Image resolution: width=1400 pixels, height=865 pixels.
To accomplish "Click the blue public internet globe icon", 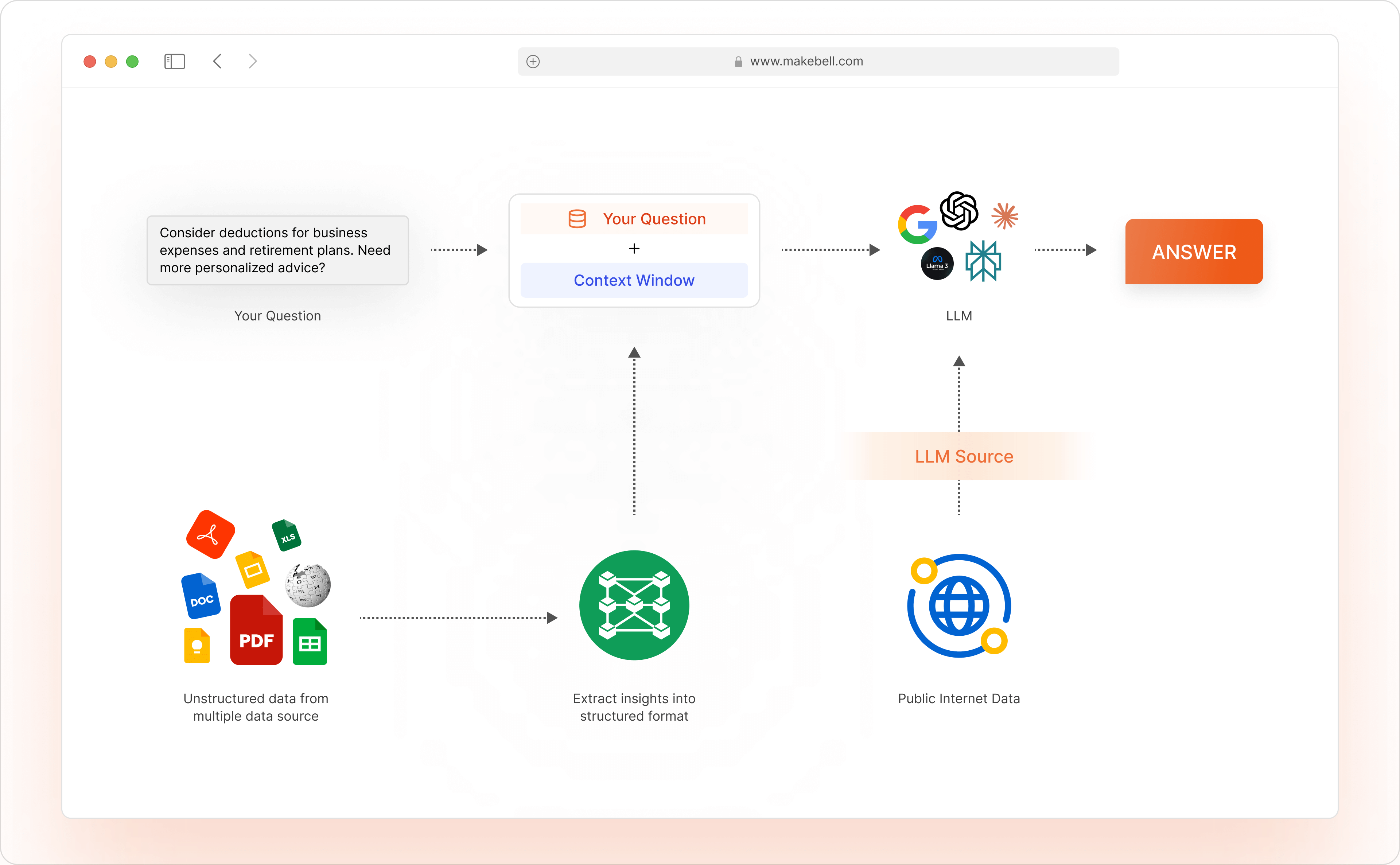I will click(959, 605).
